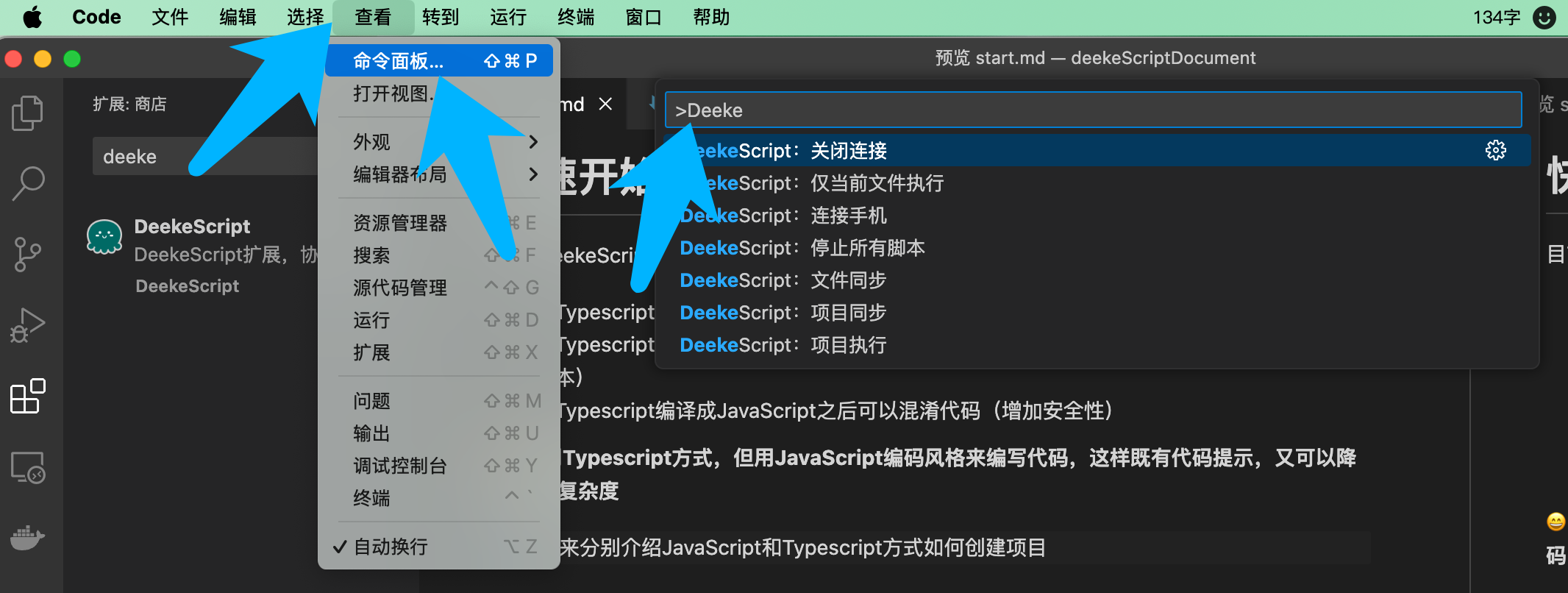Click the DeekeScript extension octopus icon
Viewport: 1568px width, 593px height.
(104, 237)
